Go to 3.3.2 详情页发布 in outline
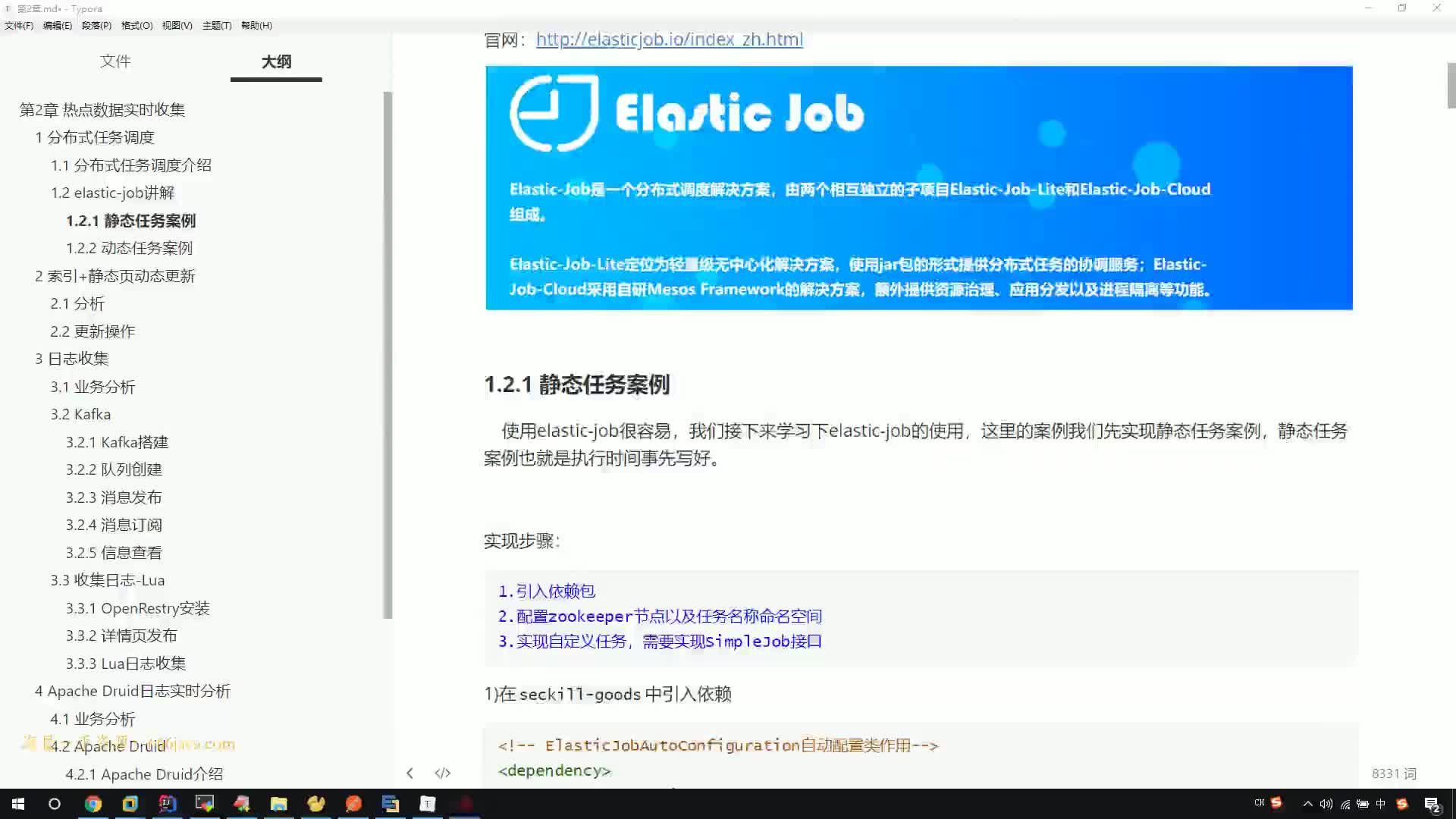Viewport: 1456px width, 819px height. (x=121, y=635)
